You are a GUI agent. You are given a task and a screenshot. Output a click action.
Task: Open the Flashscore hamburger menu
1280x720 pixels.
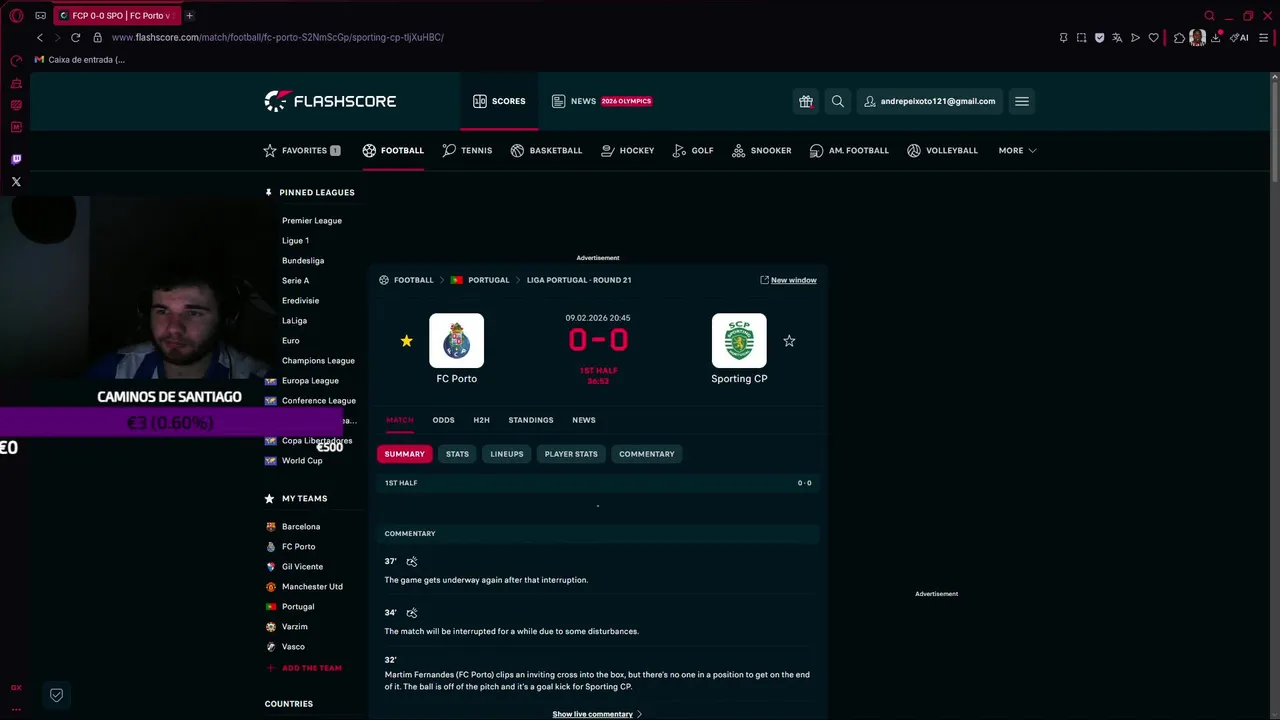[1021, 101]
